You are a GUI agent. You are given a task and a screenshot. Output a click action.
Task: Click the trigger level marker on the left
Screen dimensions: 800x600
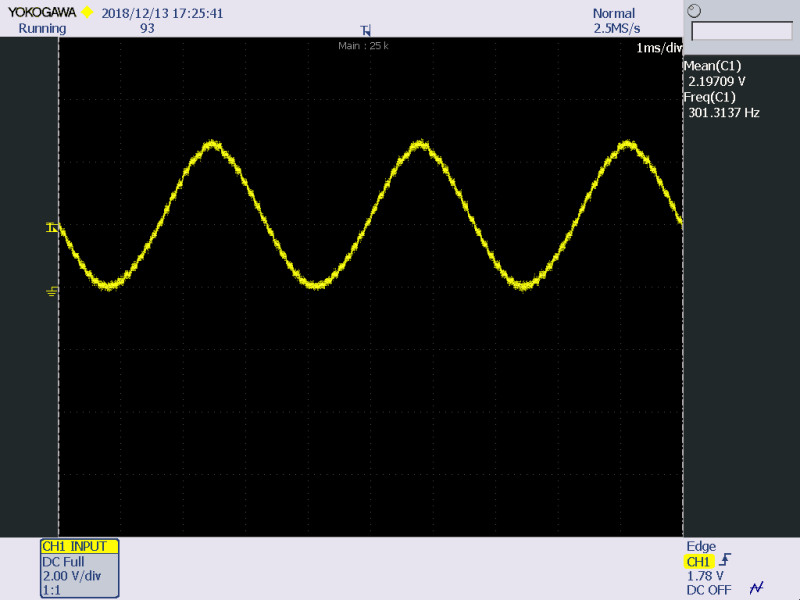point(52,226)
